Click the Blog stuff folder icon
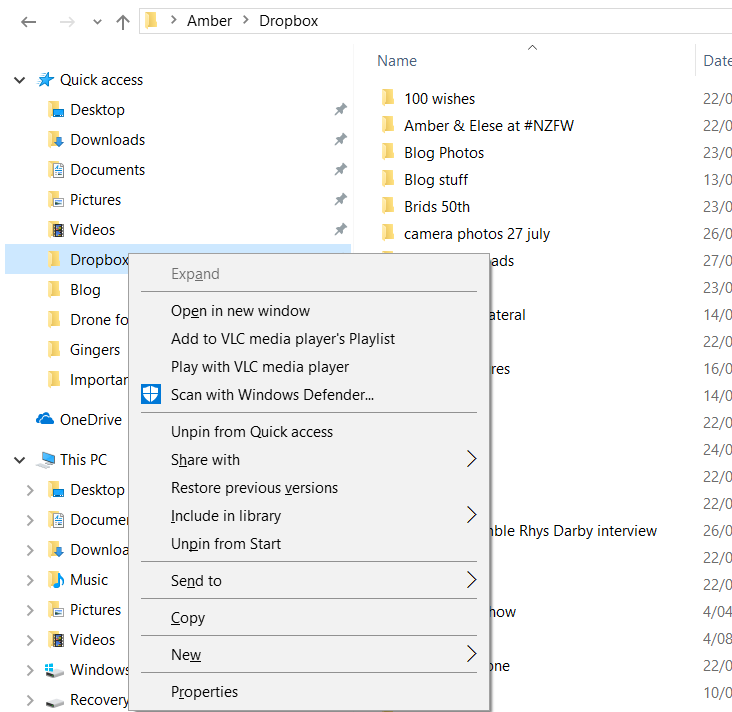The image size is (732, 712). click(388, 179)
